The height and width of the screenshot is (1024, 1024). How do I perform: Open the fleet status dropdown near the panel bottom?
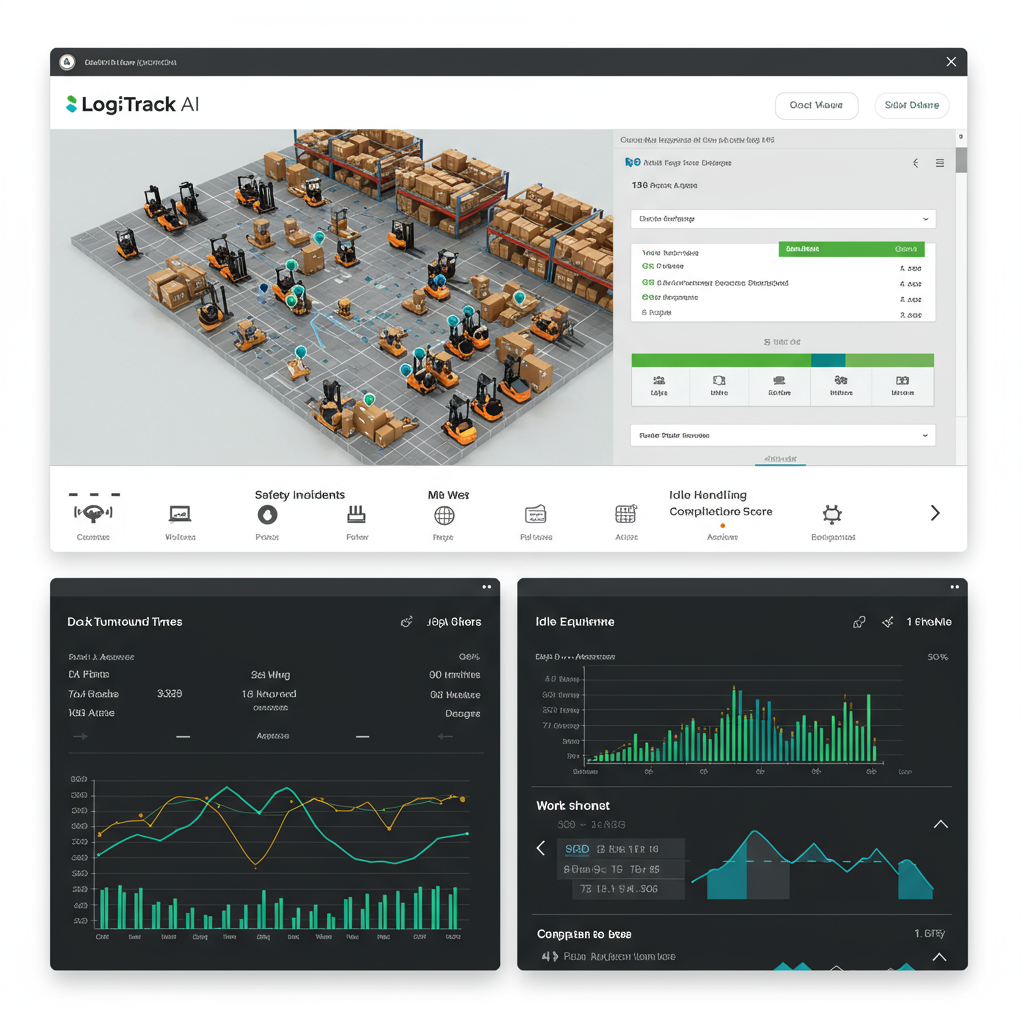tap(783, 435)
